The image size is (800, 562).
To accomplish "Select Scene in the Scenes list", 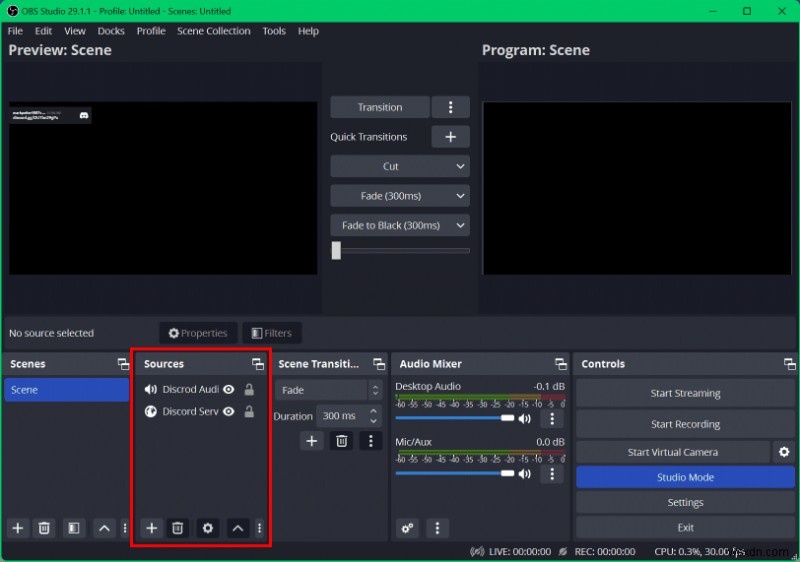I will point(67,390).
